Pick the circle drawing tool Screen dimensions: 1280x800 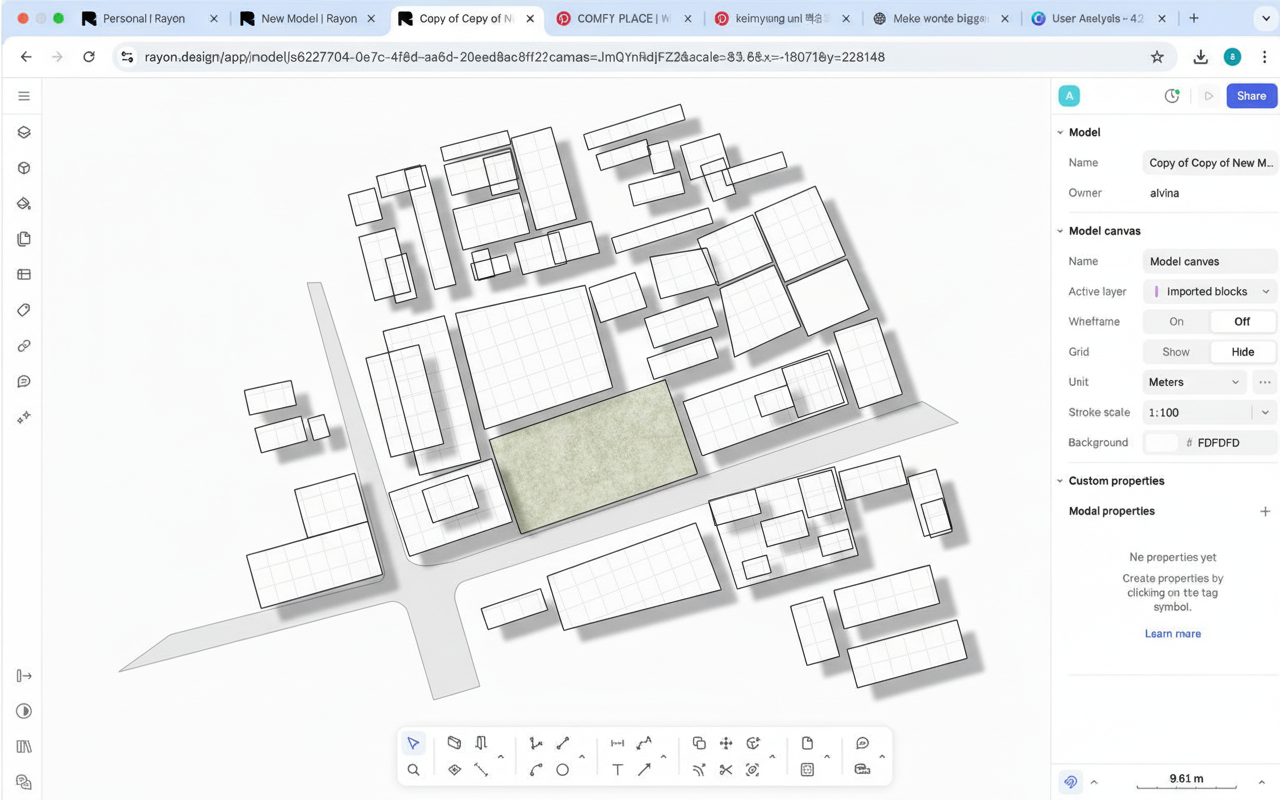click(562, 770)
